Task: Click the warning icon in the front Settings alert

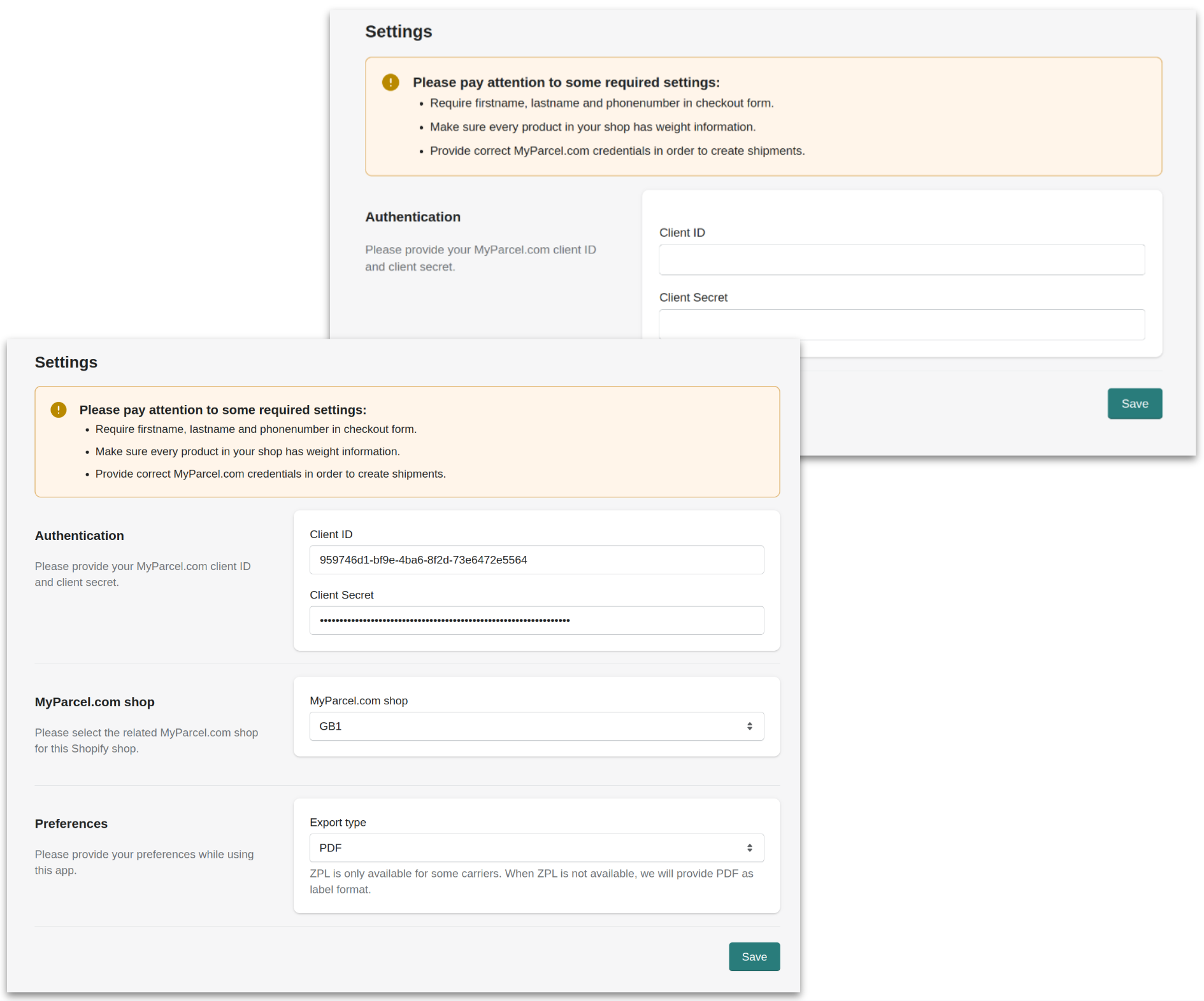Action: (x=59, y=410)
